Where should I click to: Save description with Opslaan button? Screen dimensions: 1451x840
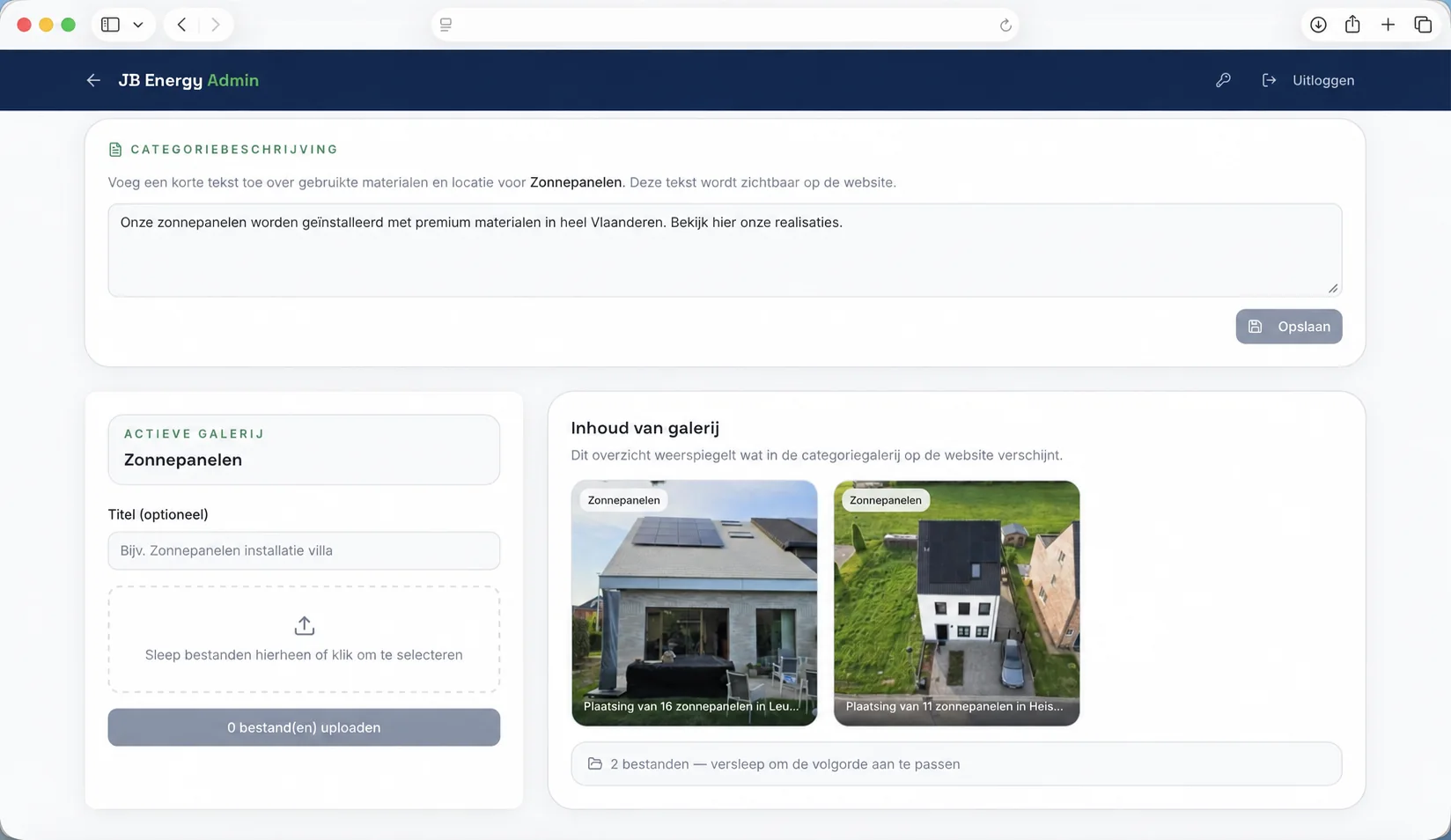(1289, 327)
